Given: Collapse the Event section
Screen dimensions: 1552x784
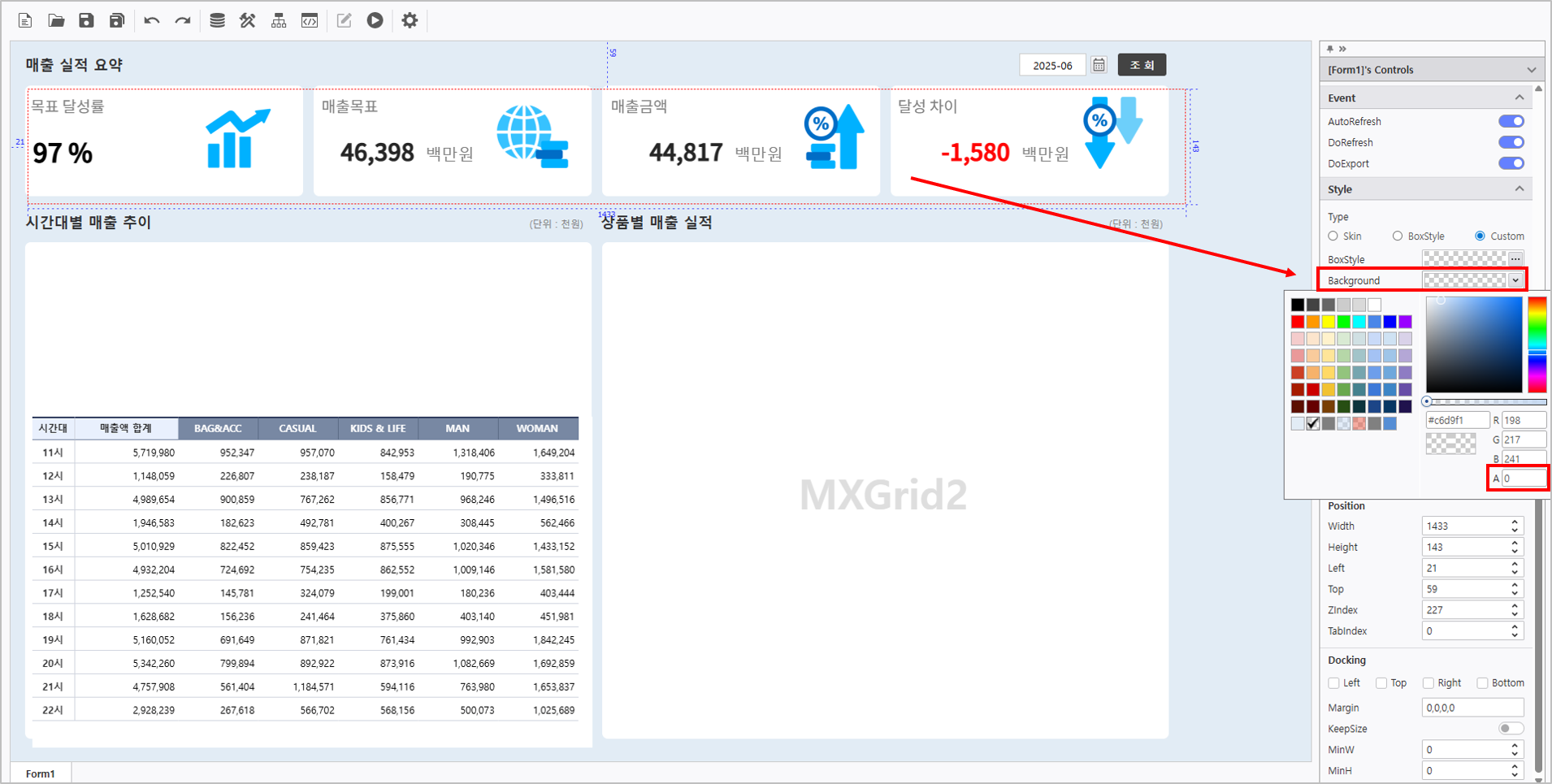Looking at the screenshot, I should click(x=1519, y=97).
